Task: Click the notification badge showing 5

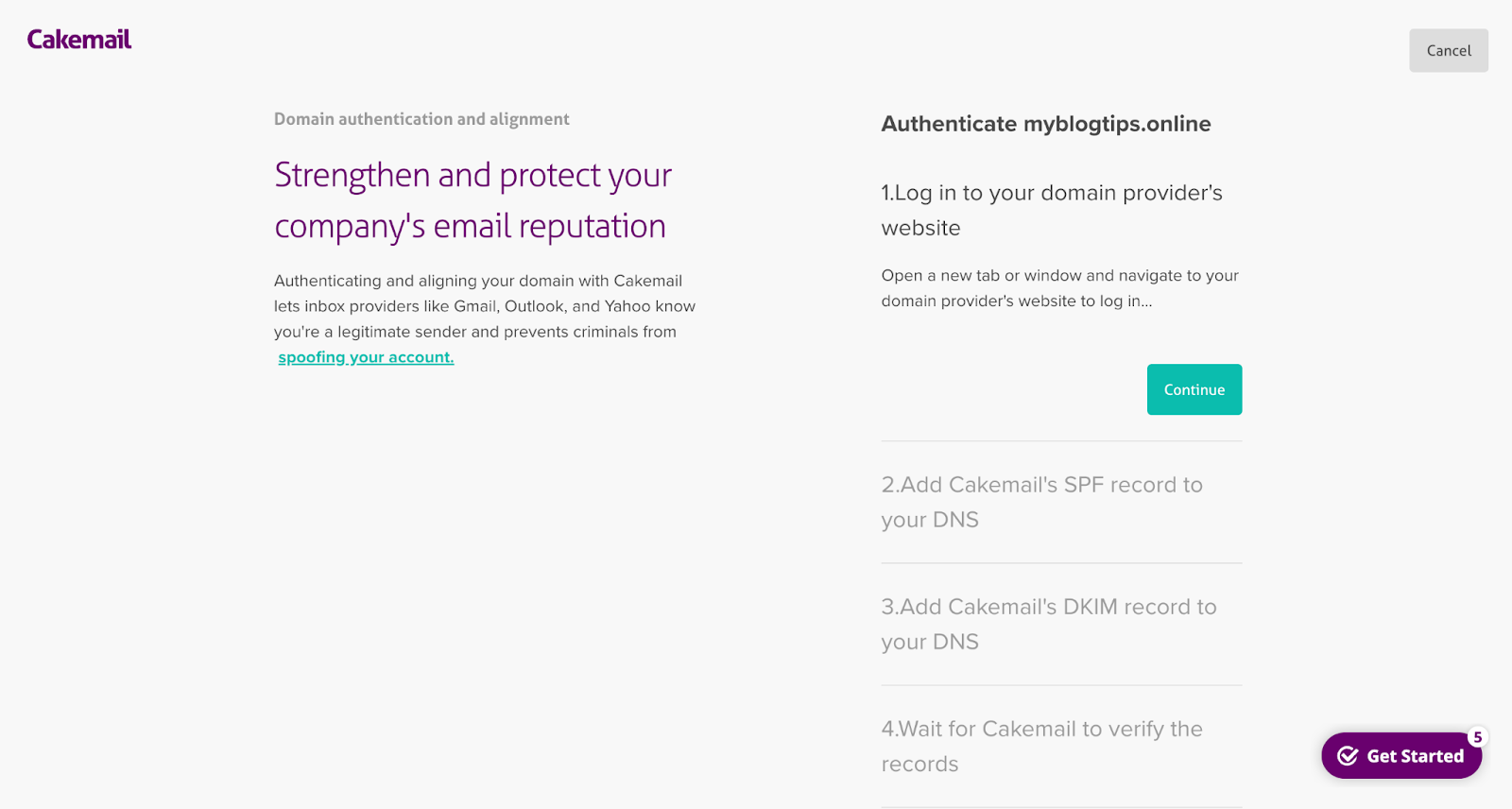Action: 1477,737
